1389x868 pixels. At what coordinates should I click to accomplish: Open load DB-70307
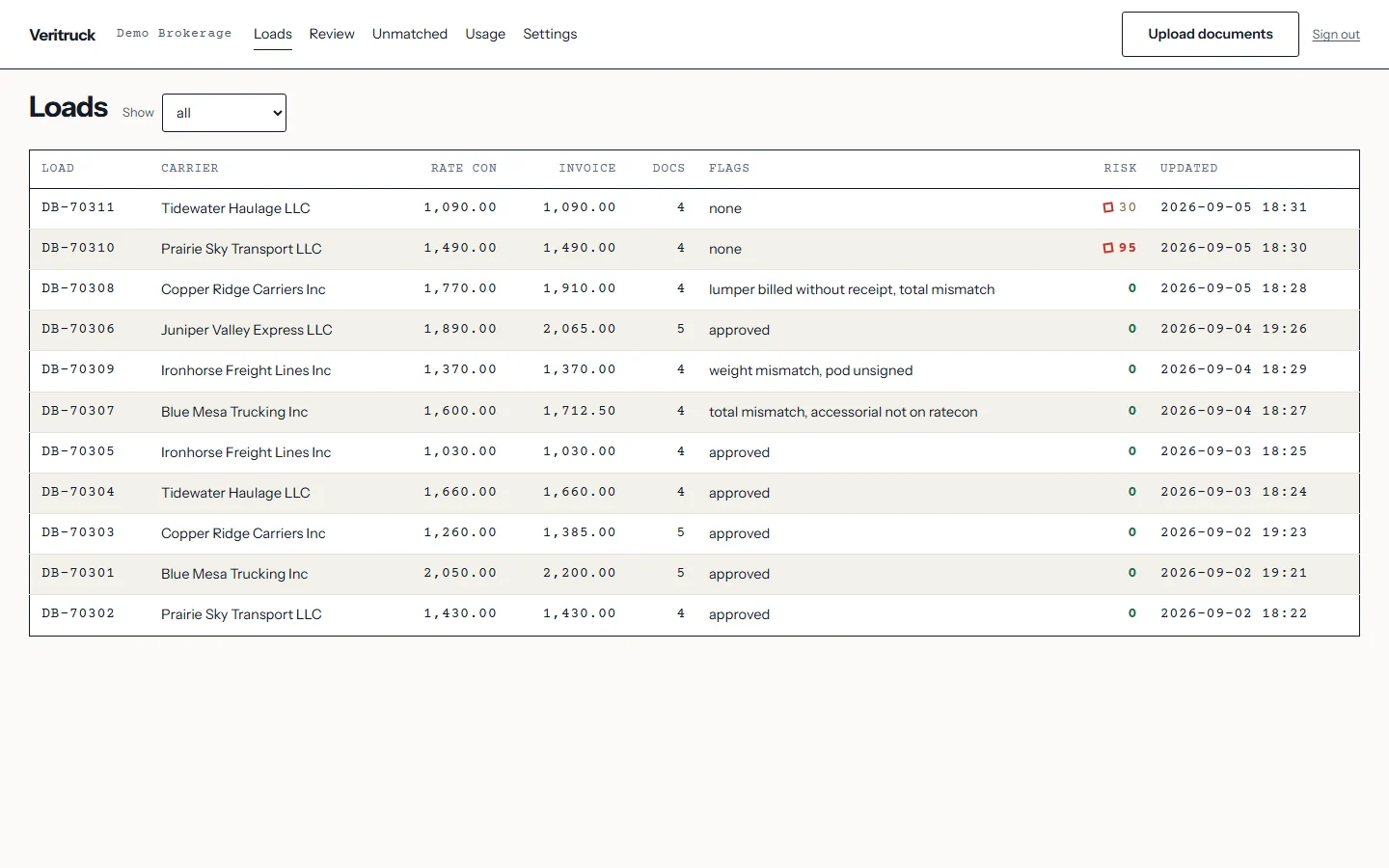(x=78, y=411)
